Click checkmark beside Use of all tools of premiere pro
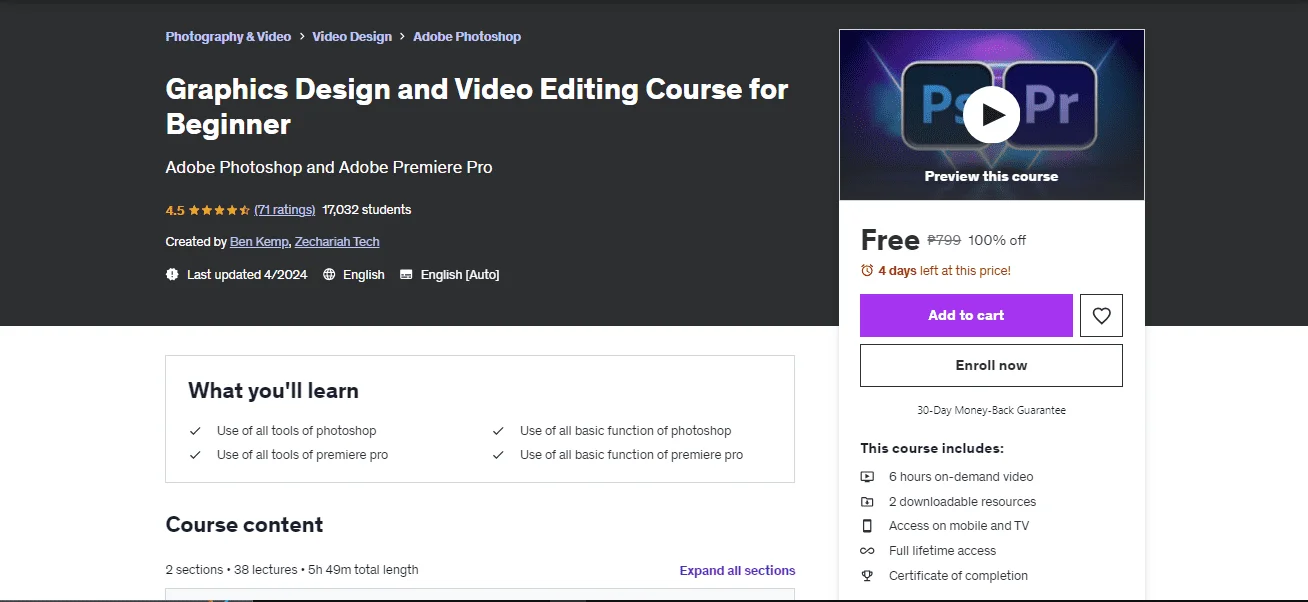 tap(195, 455)
